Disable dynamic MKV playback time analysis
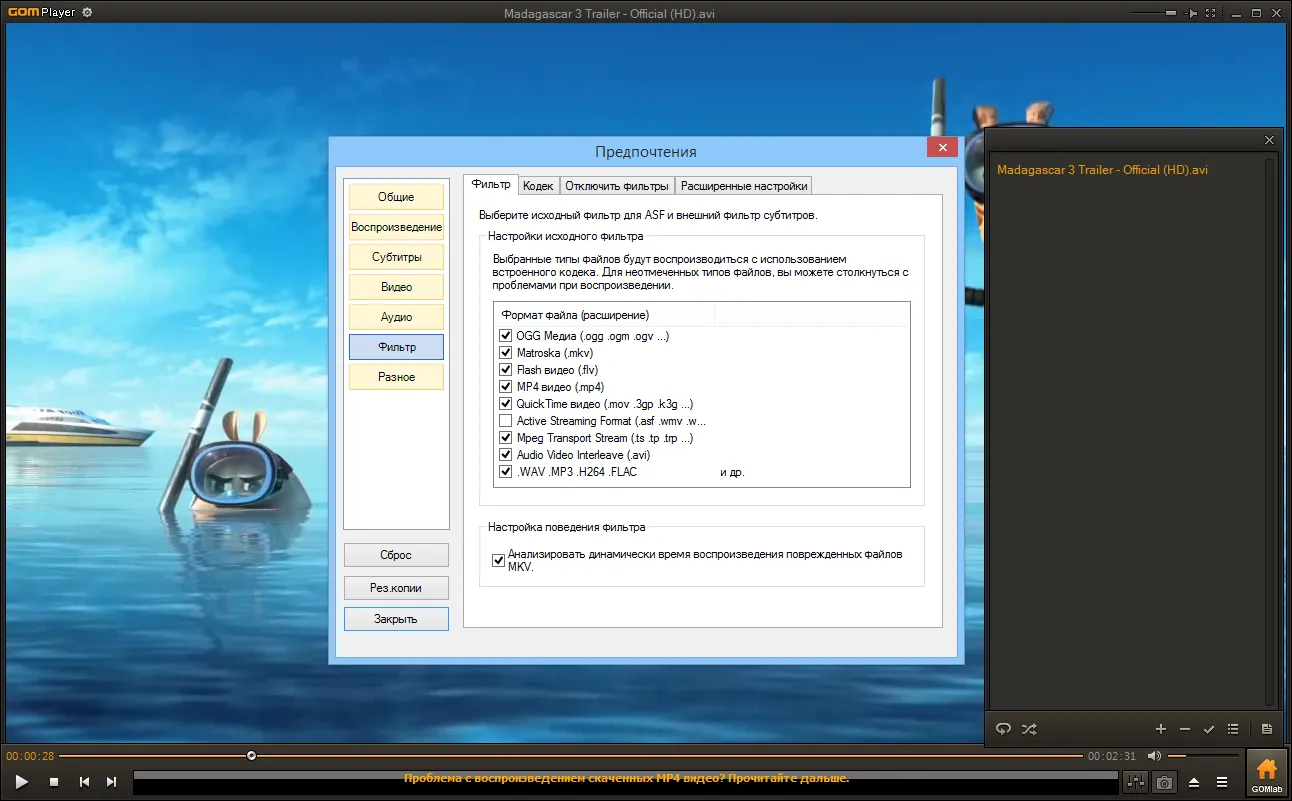The height and width of the screenshot is (801, 1292). pos(499,560)
